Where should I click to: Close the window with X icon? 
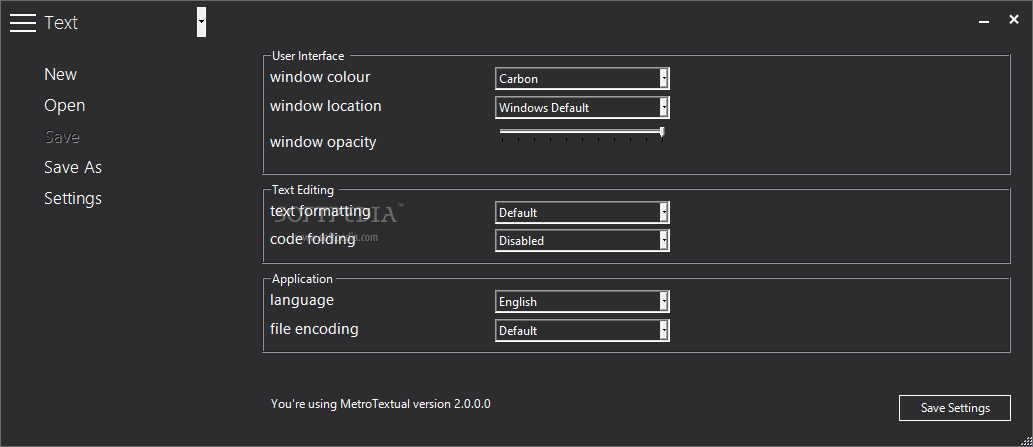point(1014,20)
